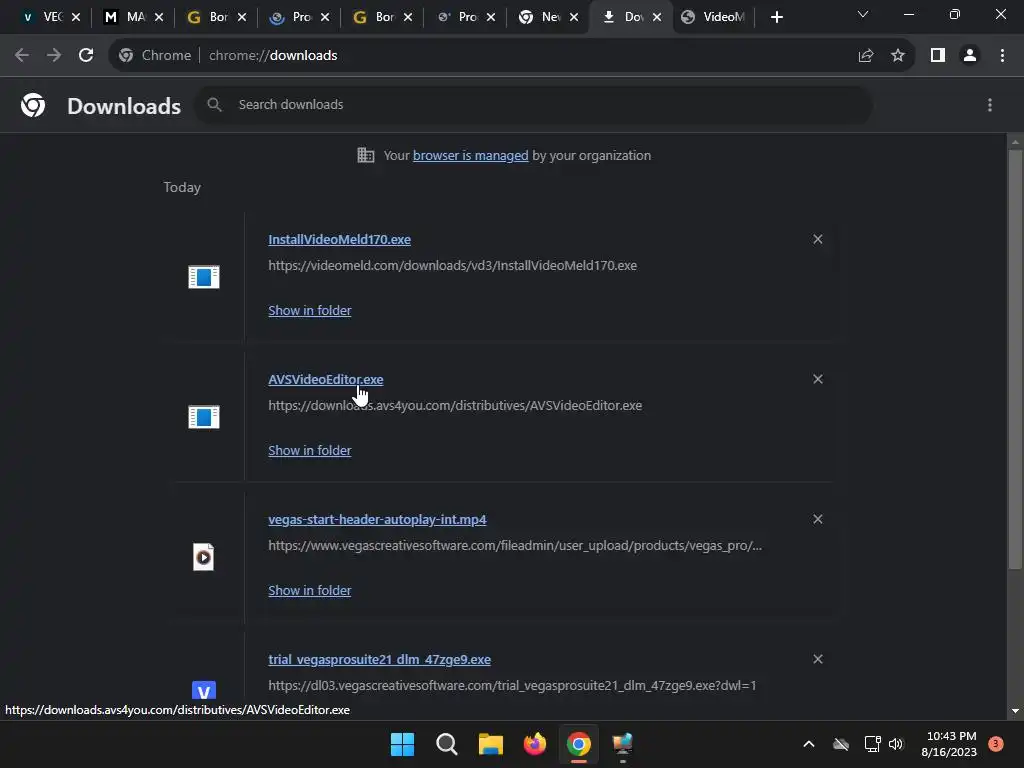The image size is (1024, 768).
Task: Open Firefox from the taskbar
Action: [x=535, y=744]
